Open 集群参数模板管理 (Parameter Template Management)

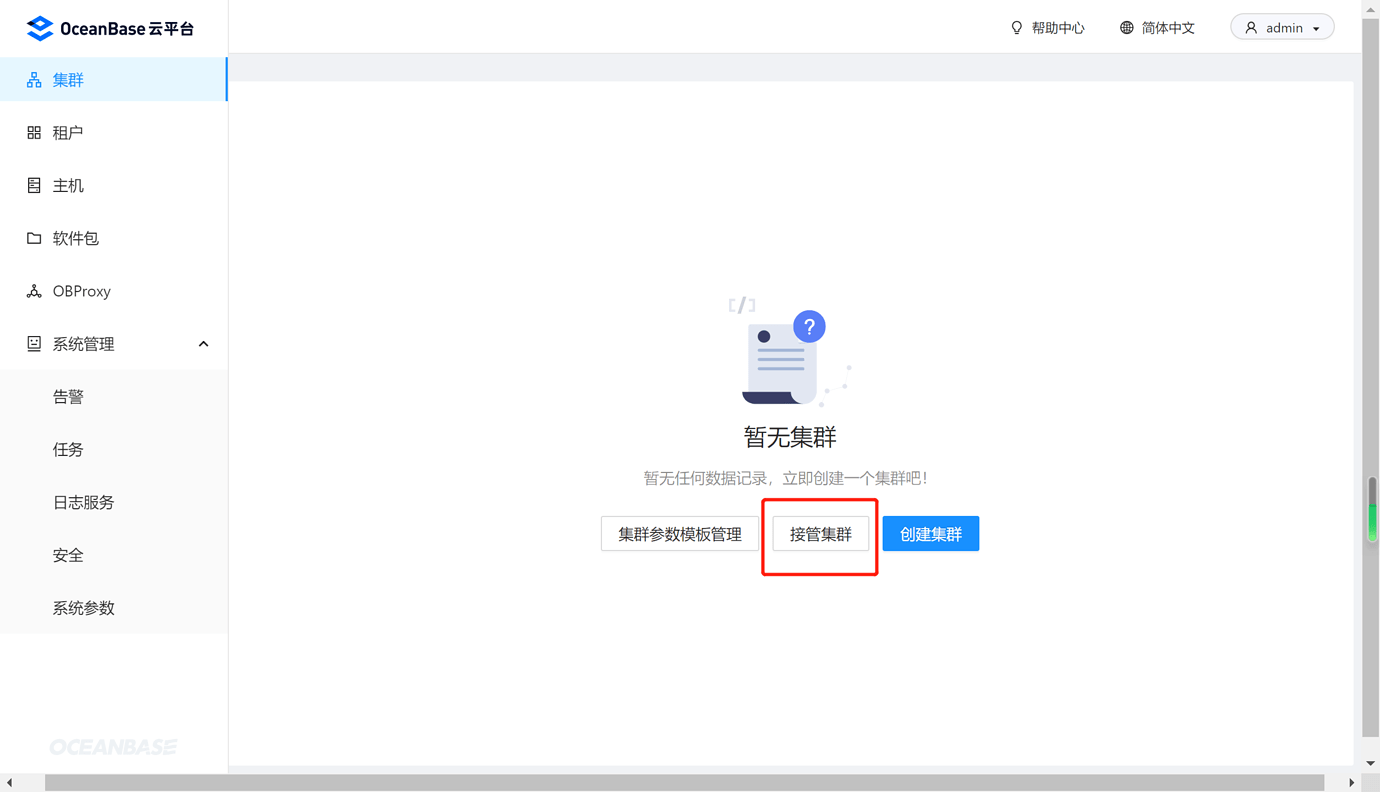(680, 533)
